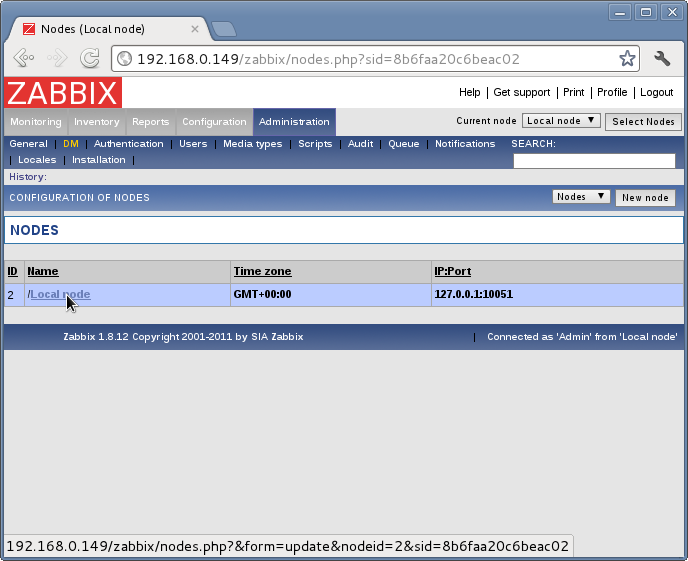
Task: Click the Zabbix favicon on the tab
Action: tap(29, 29)
